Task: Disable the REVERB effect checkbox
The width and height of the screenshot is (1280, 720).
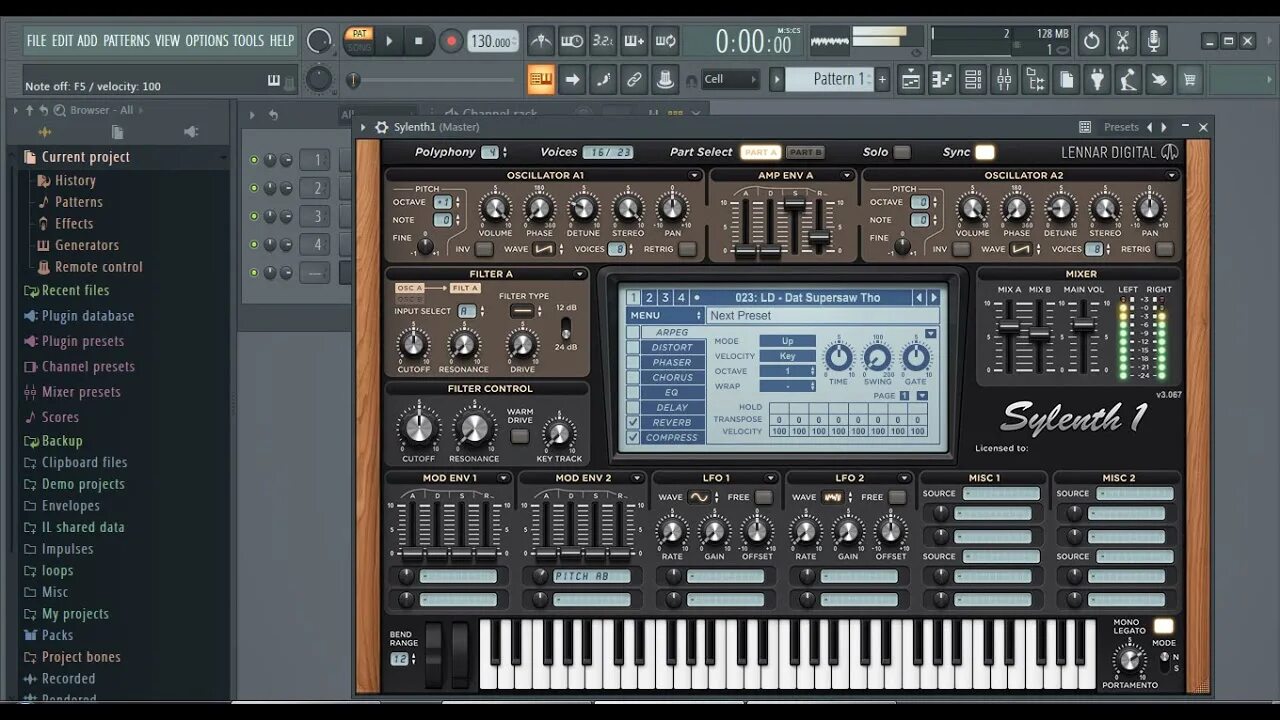Action: point(632,422)
